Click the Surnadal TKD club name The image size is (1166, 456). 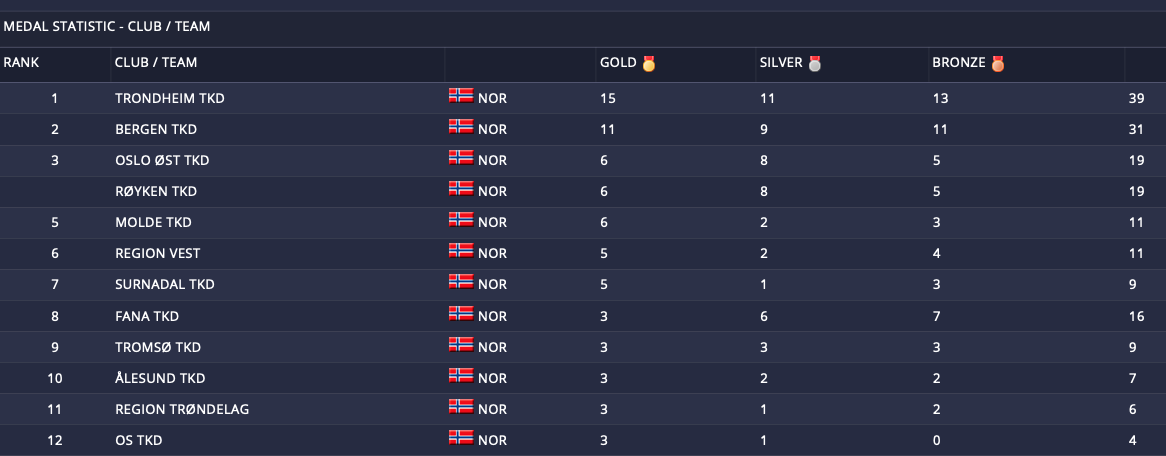pyautogui.click(x=165, y=285)
